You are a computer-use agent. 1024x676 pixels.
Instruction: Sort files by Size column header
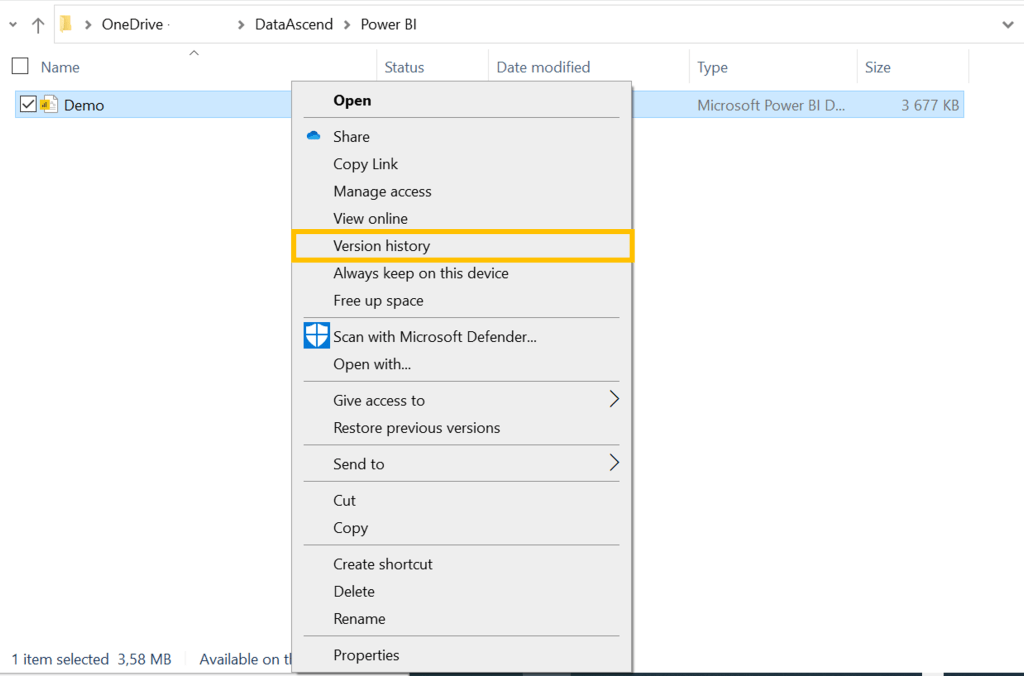pyautogui.click(x=877, y=67)
